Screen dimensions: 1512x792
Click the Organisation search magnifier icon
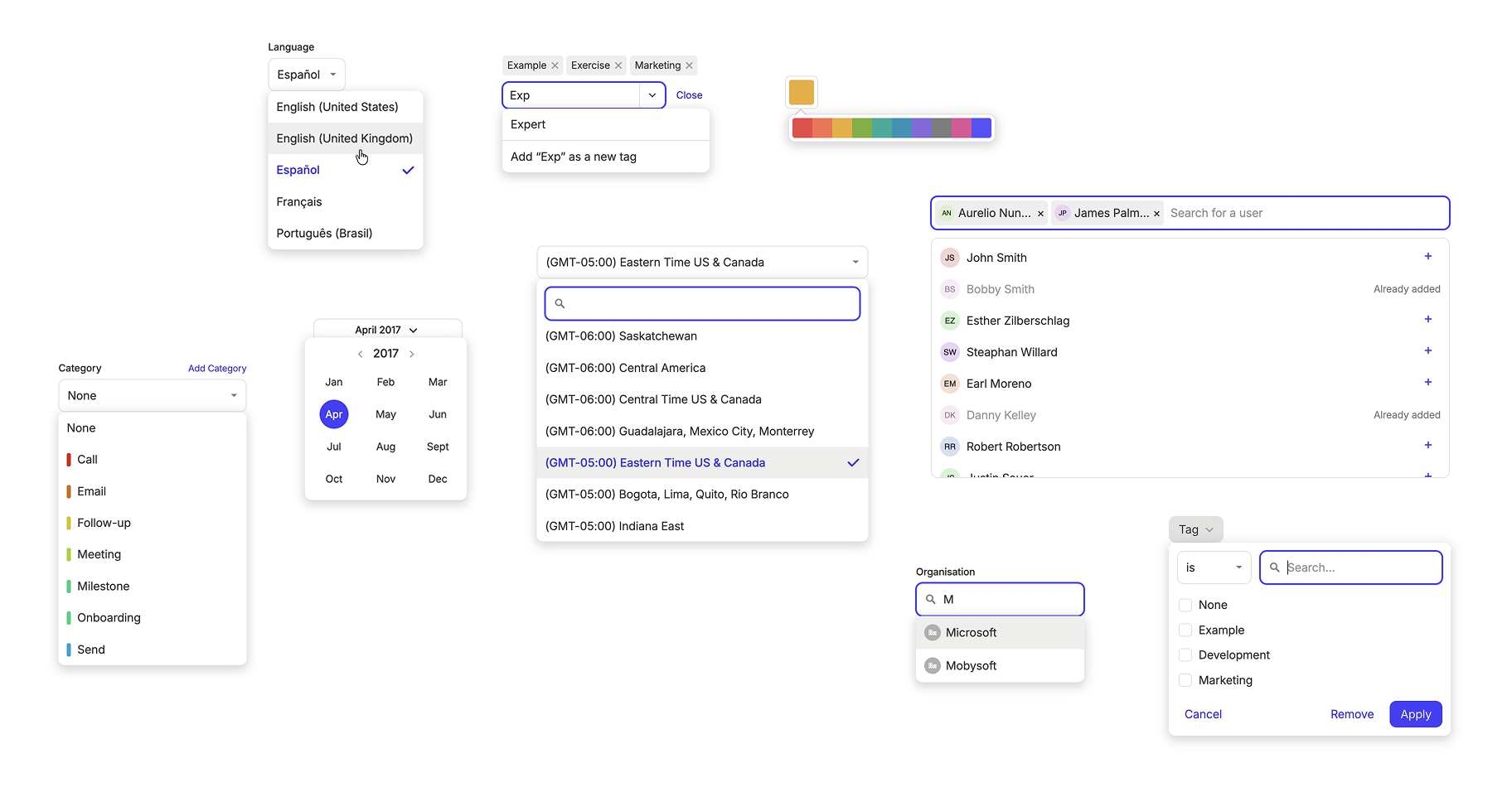(931, 600)
